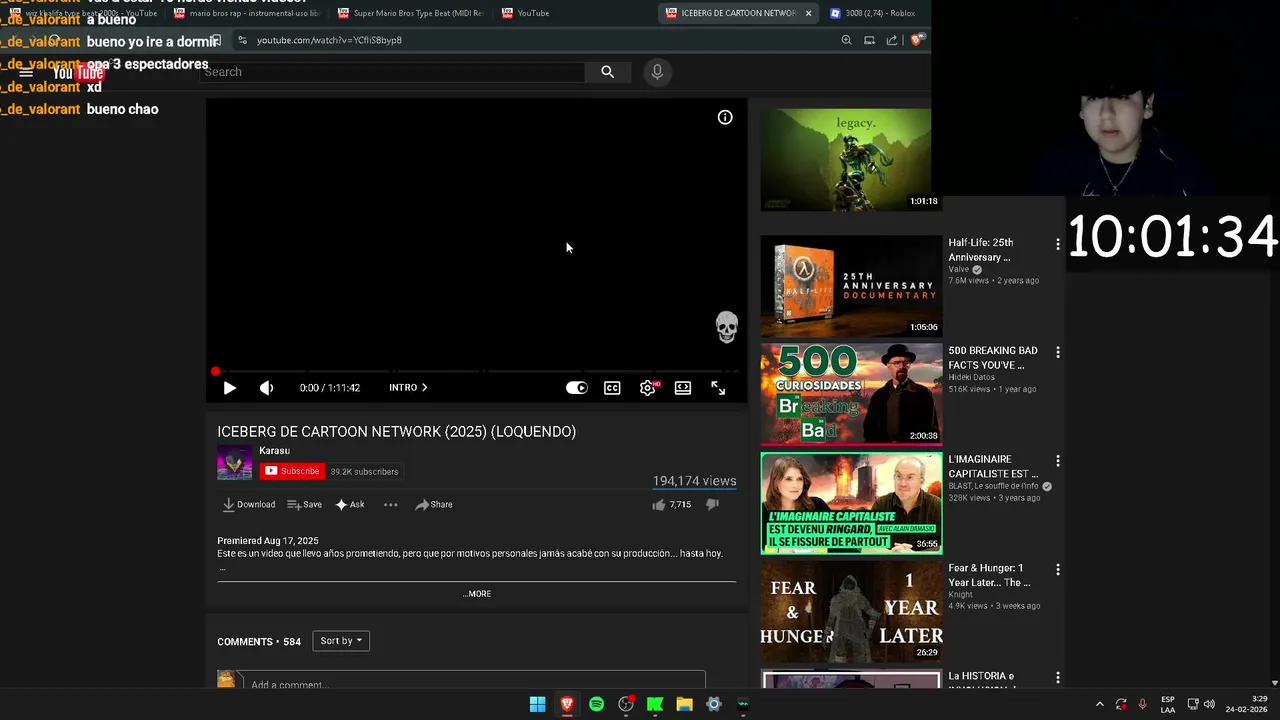Open the INTRO chapter chevron
The image size is (1280, 720).
click(x=424, y=388)
